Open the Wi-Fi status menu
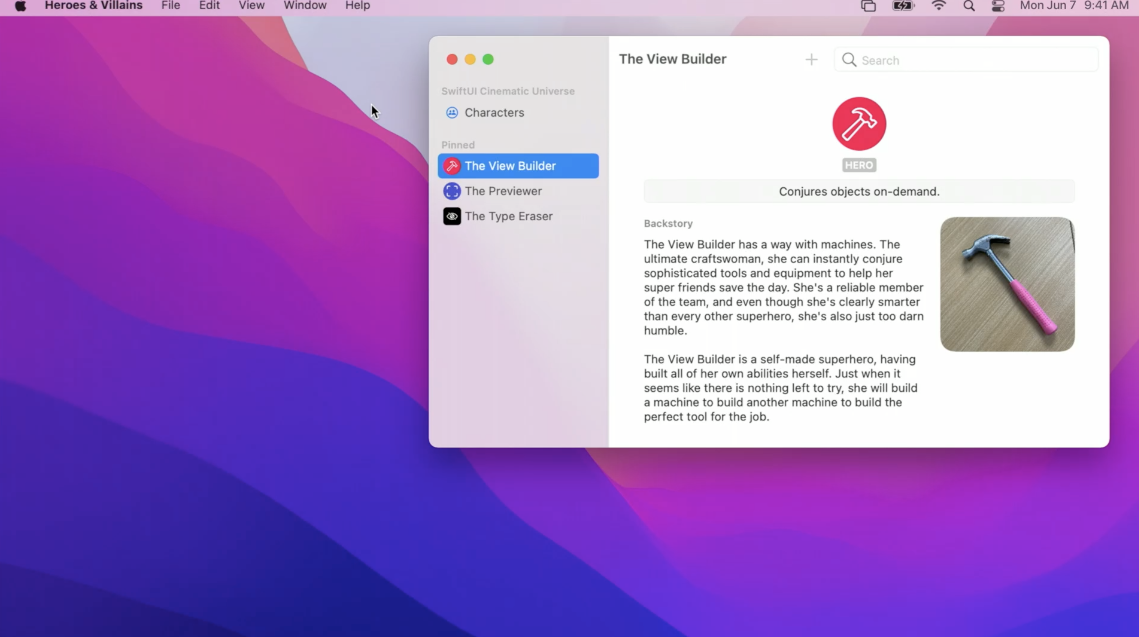Viewport: 1139px width, 637px height. click(x=939, y=6)
